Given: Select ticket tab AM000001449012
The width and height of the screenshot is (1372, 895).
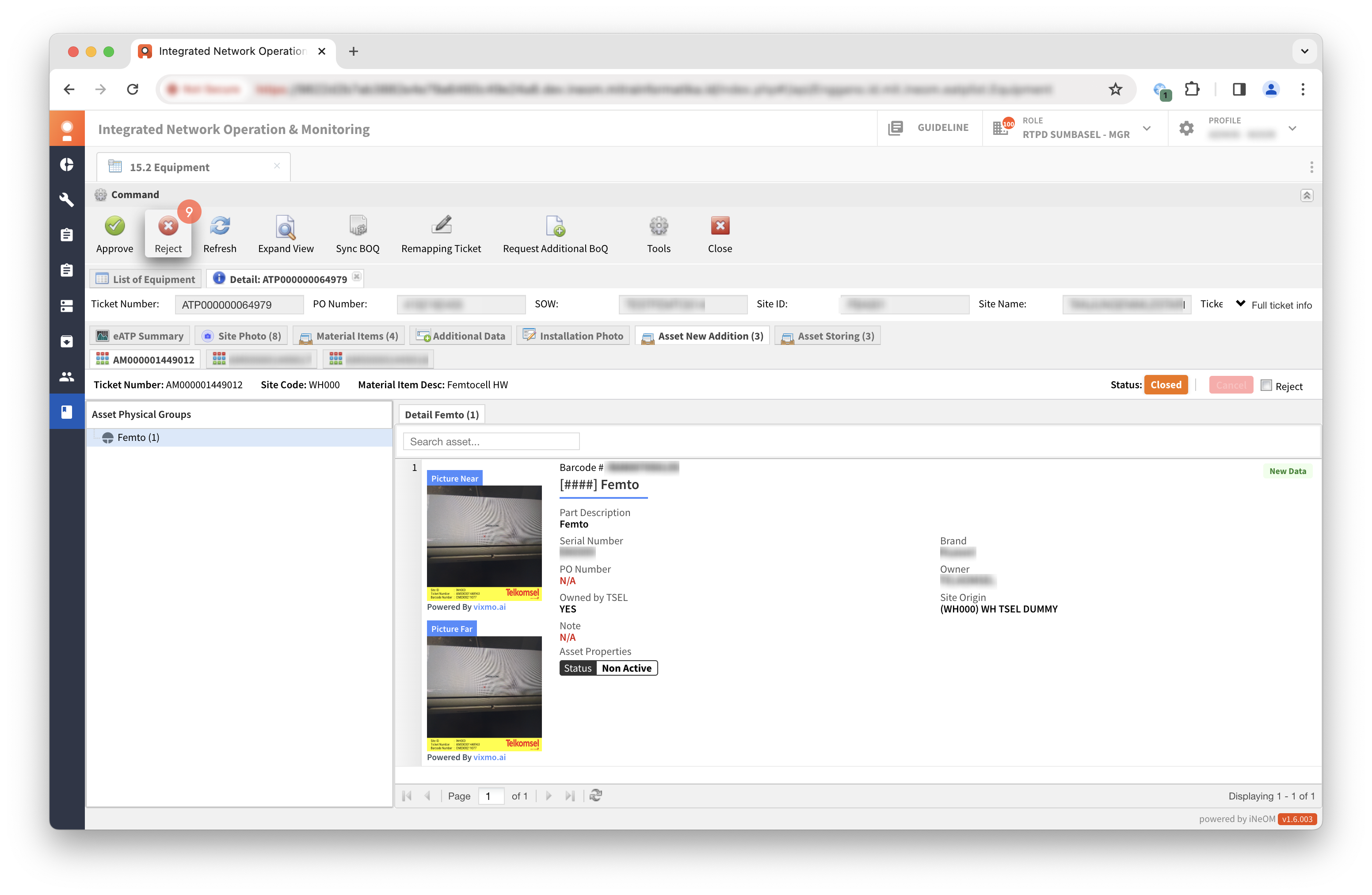Looking at the screenshot, I should pos(145,359).
